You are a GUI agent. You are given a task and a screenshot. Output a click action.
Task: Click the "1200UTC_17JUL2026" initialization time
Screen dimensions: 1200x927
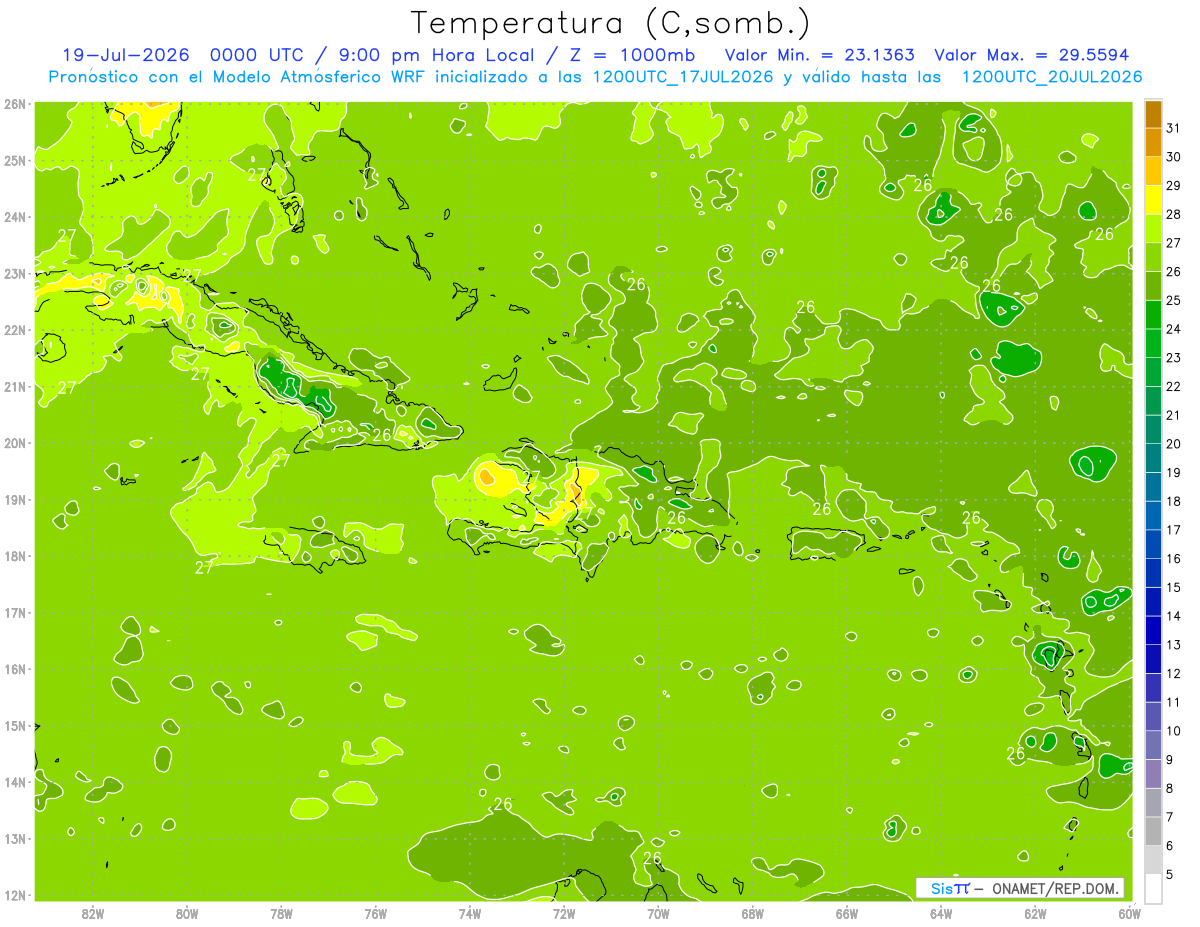[683, 77]
